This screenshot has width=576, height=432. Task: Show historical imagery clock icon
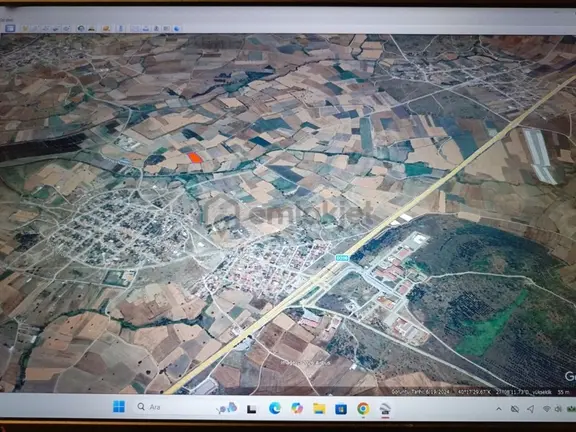[81, 28]
